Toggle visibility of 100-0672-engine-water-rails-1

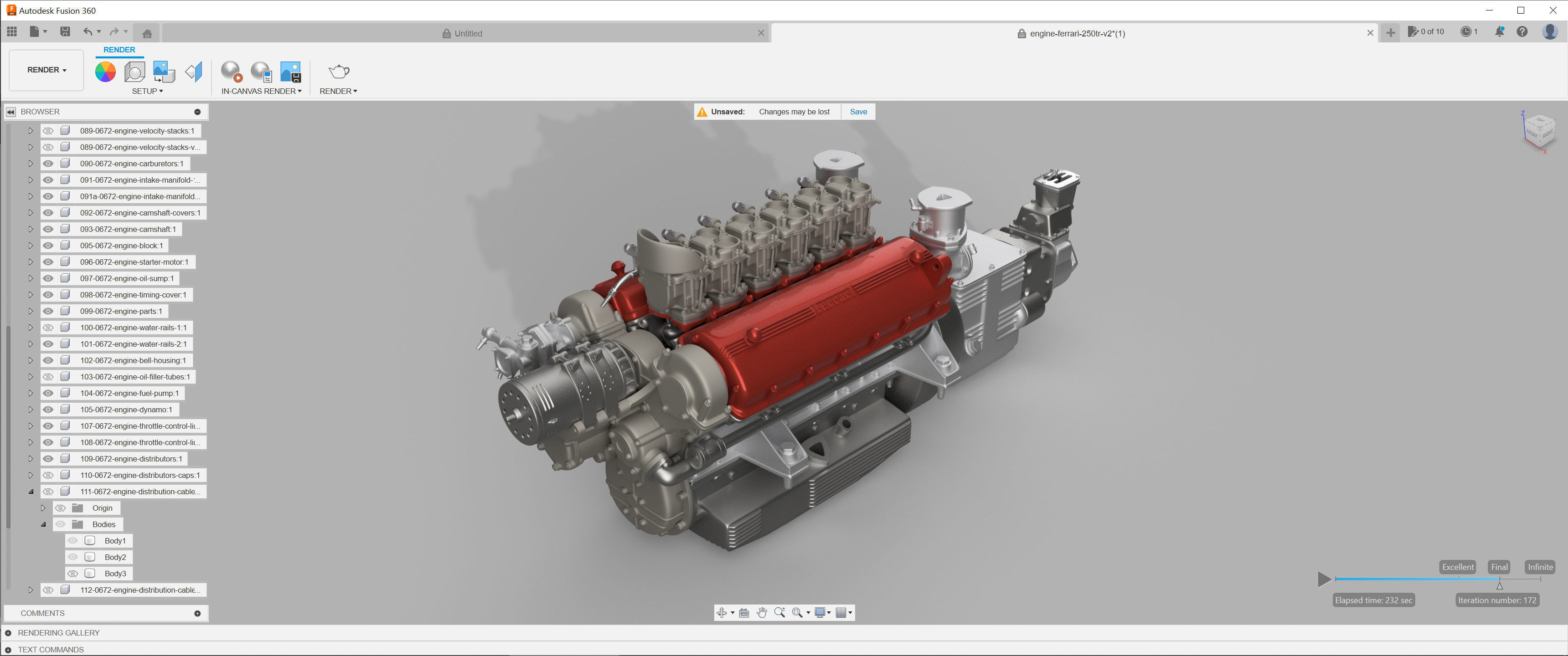[x=48, y=328]
